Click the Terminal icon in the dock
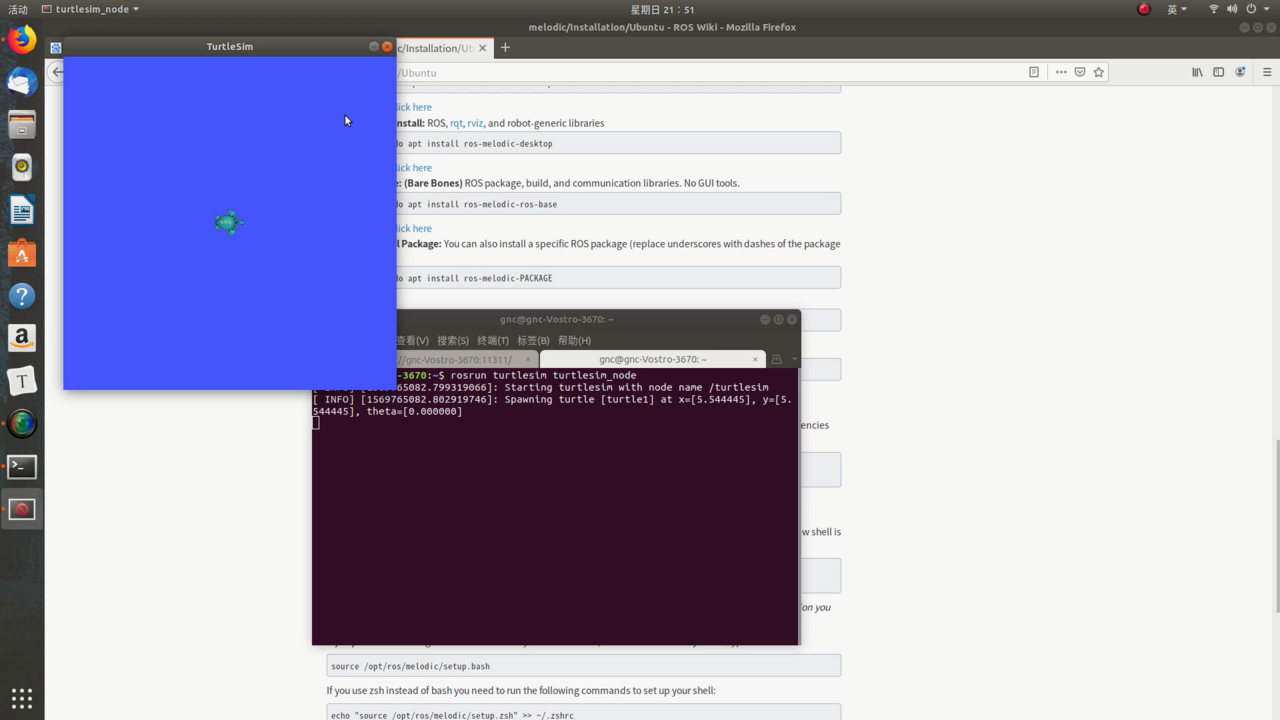The height and width of the screenshot is (720, 1280). pos(22,467)
